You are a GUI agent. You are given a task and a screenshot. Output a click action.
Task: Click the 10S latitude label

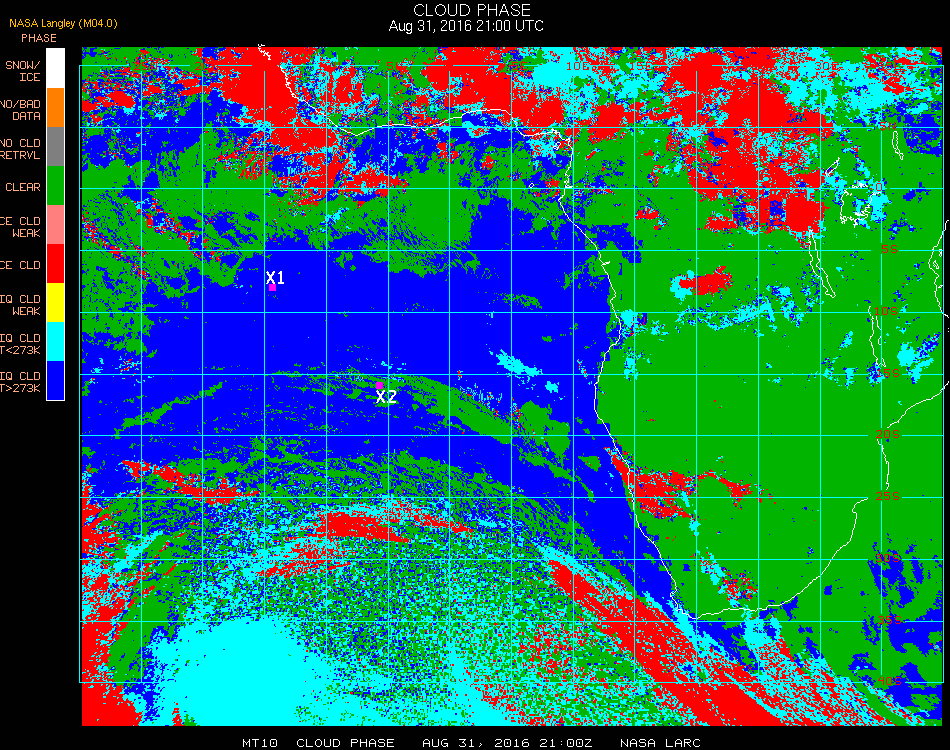pyautogui.click(x=886, y=311)
